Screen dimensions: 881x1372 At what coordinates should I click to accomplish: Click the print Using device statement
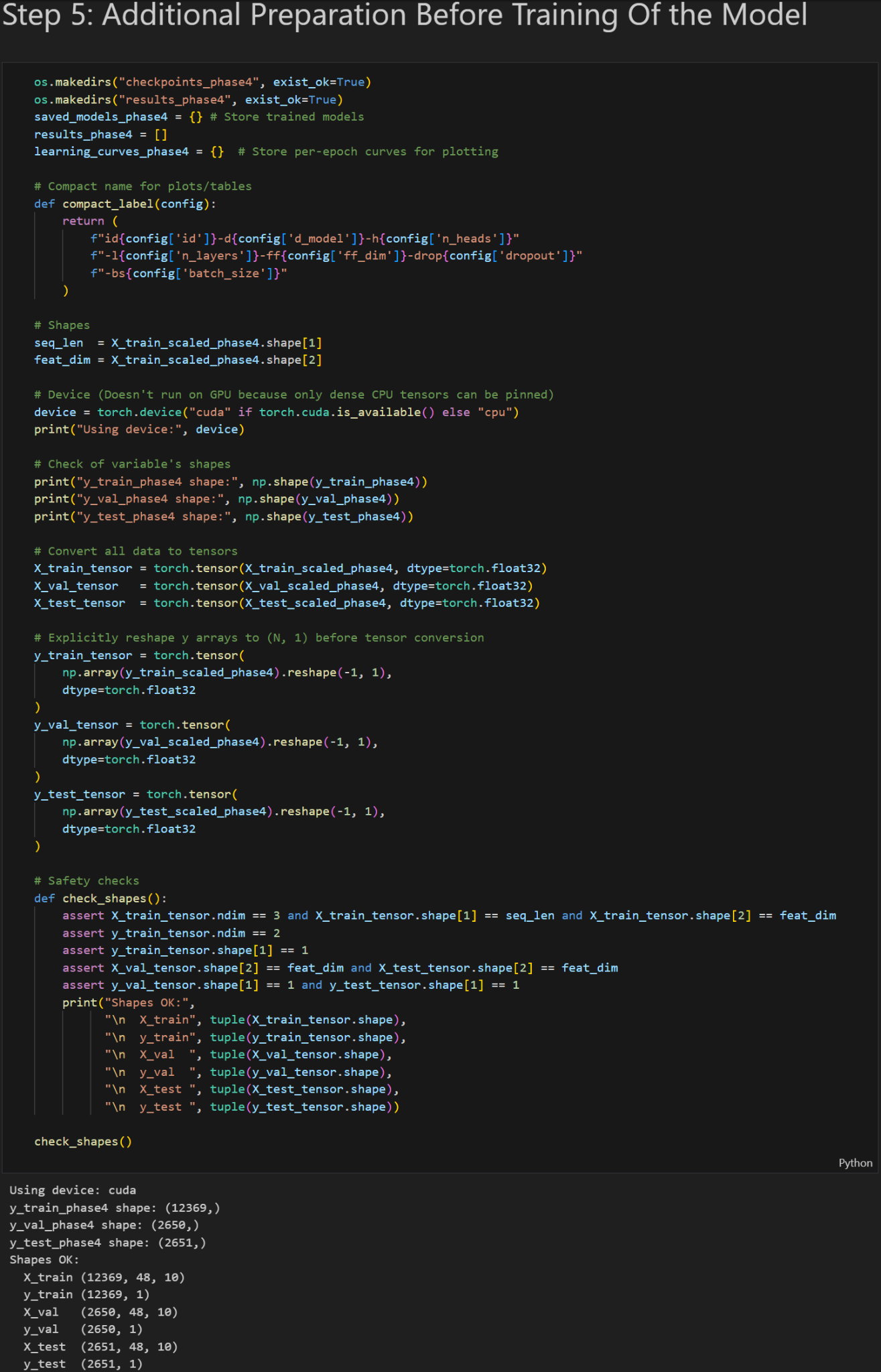point(139,429)
